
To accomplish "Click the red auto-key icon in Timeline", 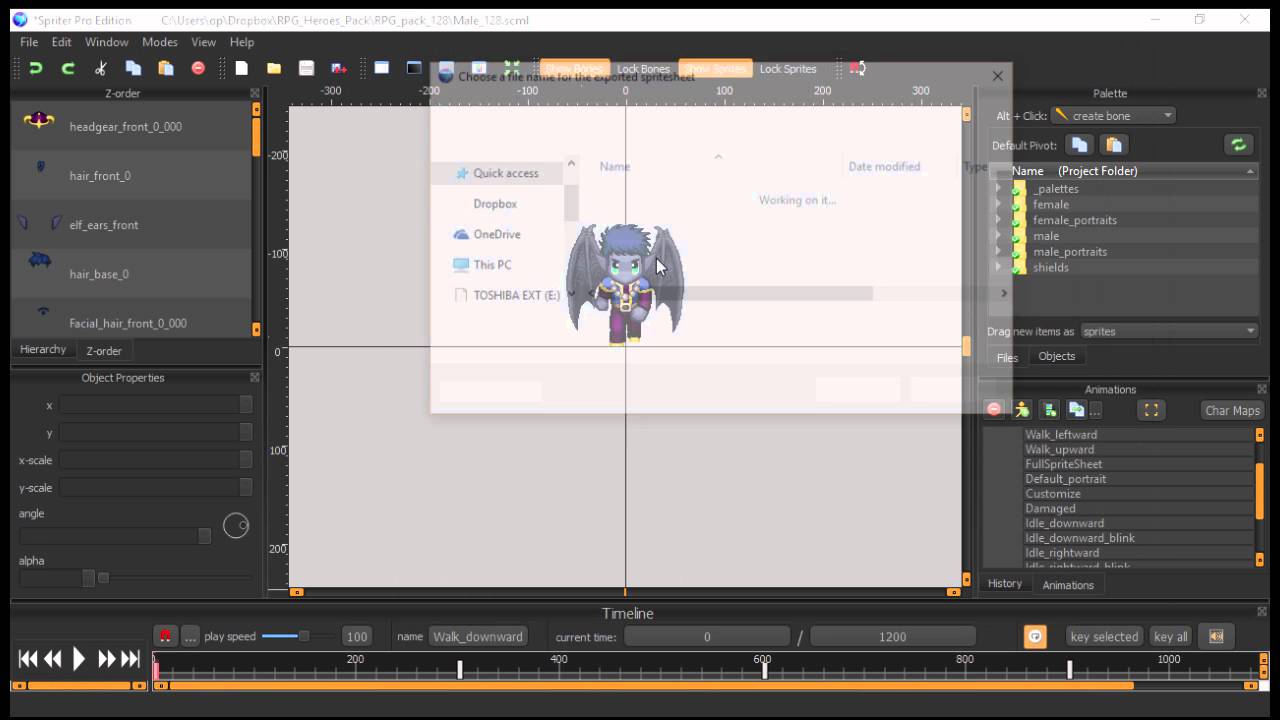I will click(165, 636).
